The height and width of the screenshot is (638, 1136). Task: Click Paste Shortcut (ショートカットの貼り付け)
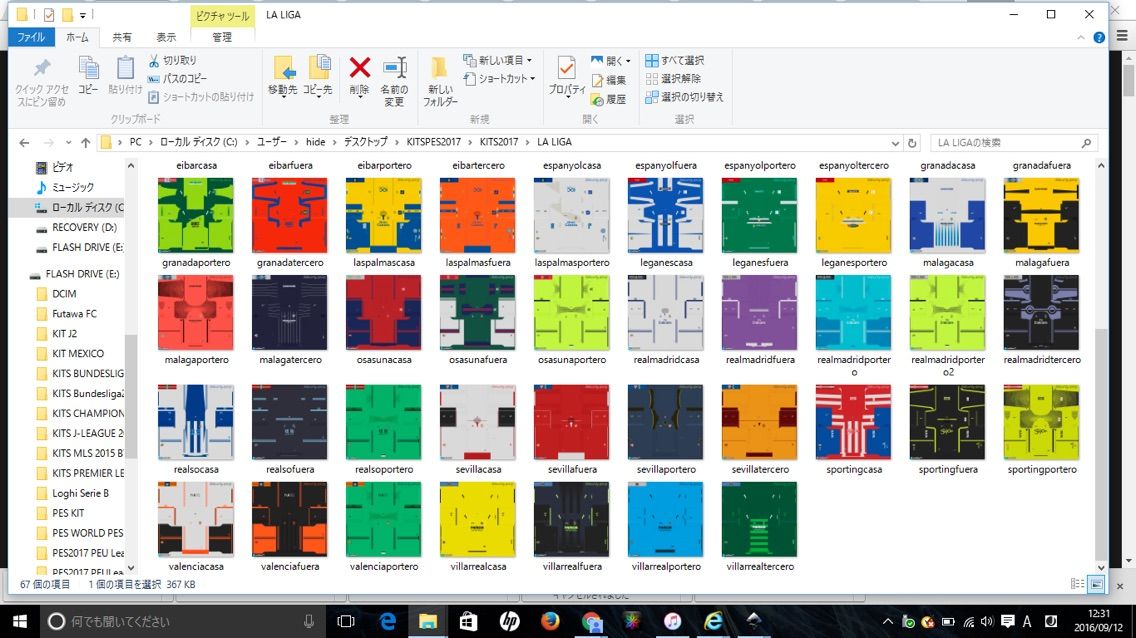(x=201, y=96)
